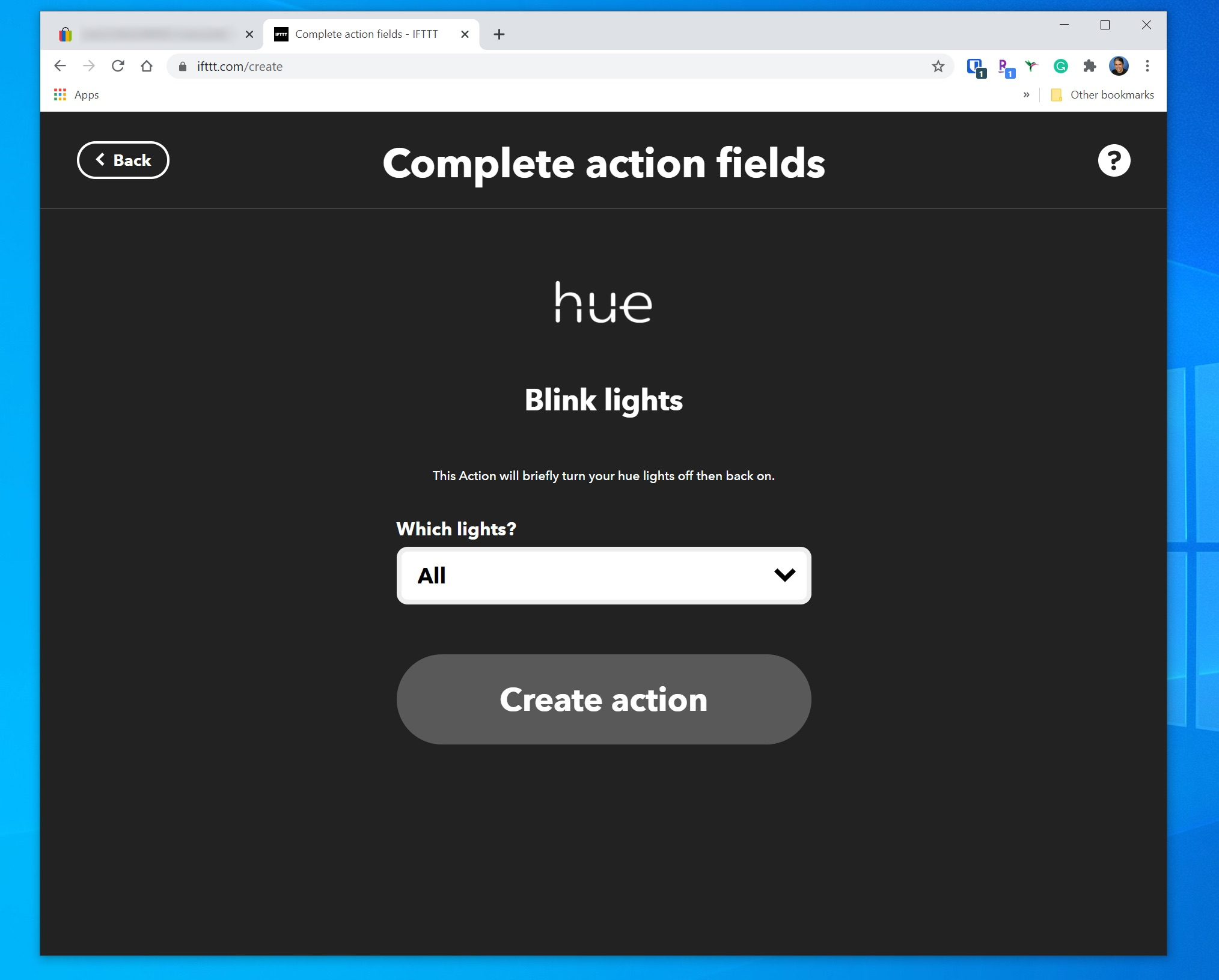Open the Chrome profile avatar

pos(1119,66)
